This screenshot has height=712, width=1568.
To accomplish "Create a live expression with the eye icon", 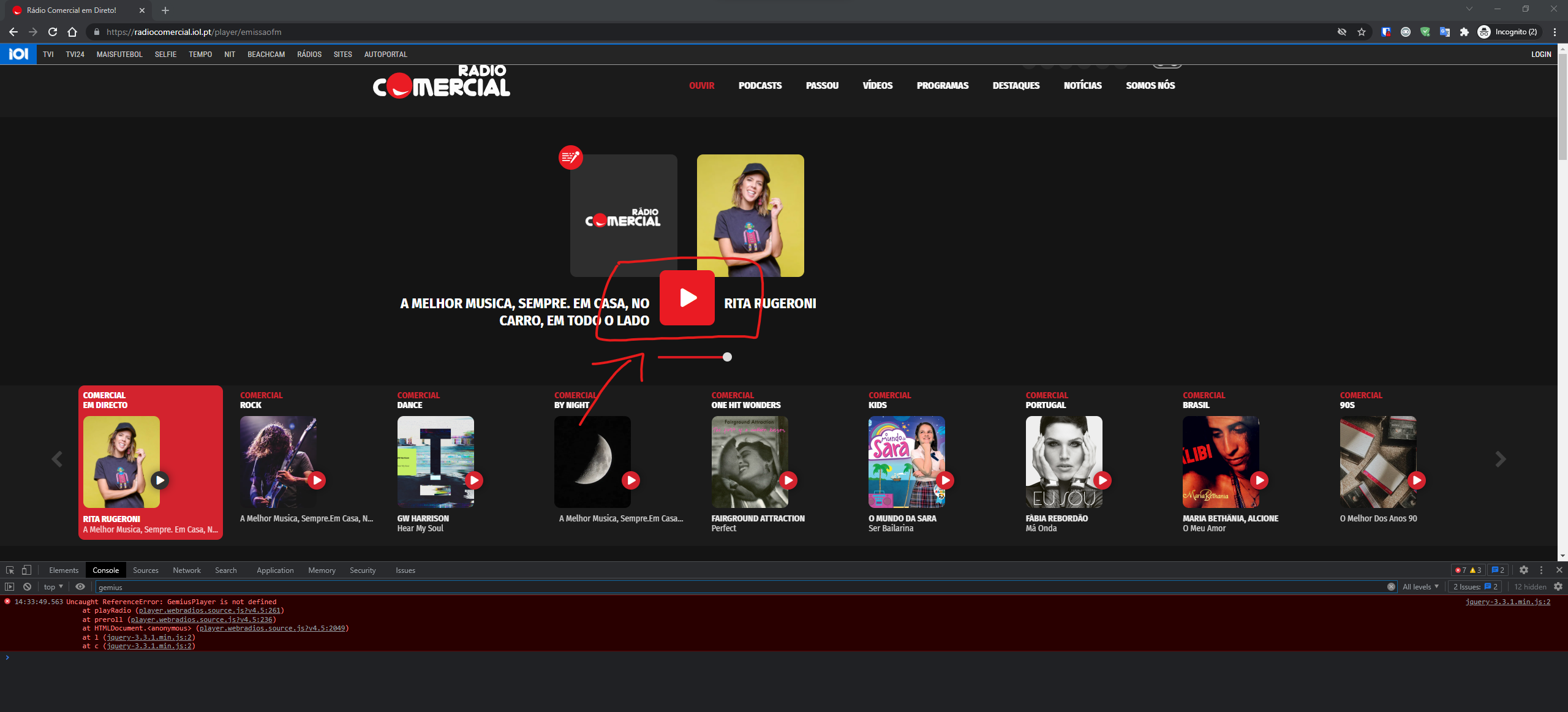I will (x=80, y=586).
